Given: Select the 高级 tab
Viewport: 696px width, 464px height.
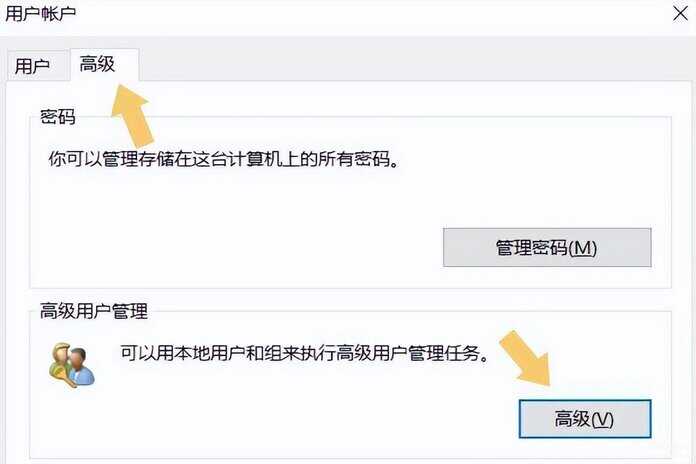Looking at the screenshot, I should [x=98, y=64].
